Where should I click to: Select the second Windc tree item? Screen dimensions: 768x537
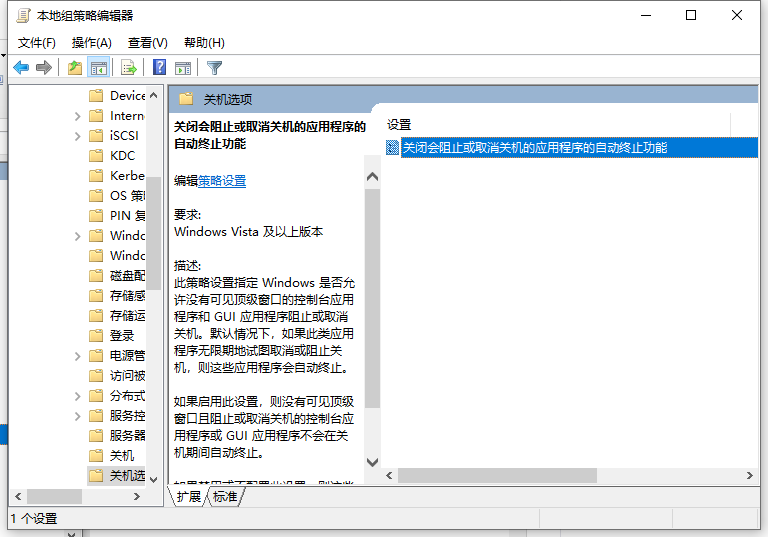tap(117, 255)
